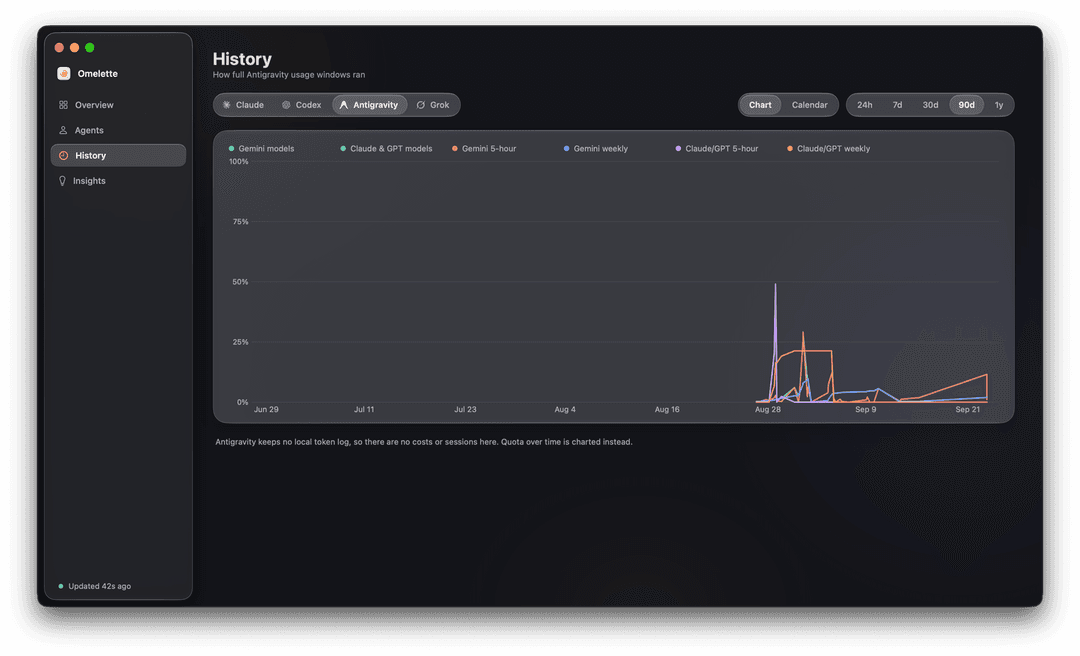Click the Insights lightbulb icon in sidebar

click(x=62, y=181)
